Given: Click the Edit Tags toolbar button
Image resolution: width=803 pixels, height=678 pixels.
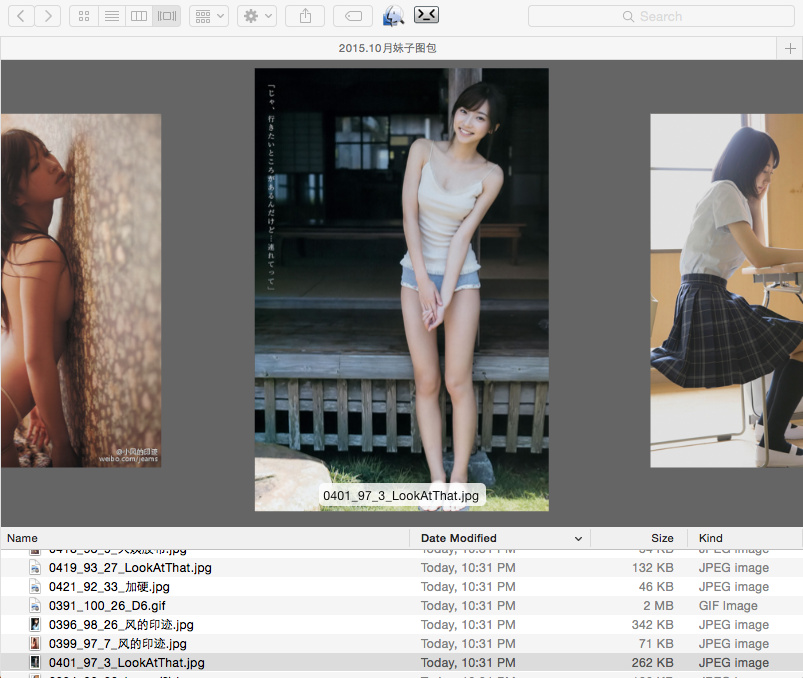Looking at the screenshot, I should tap(353, 16).
